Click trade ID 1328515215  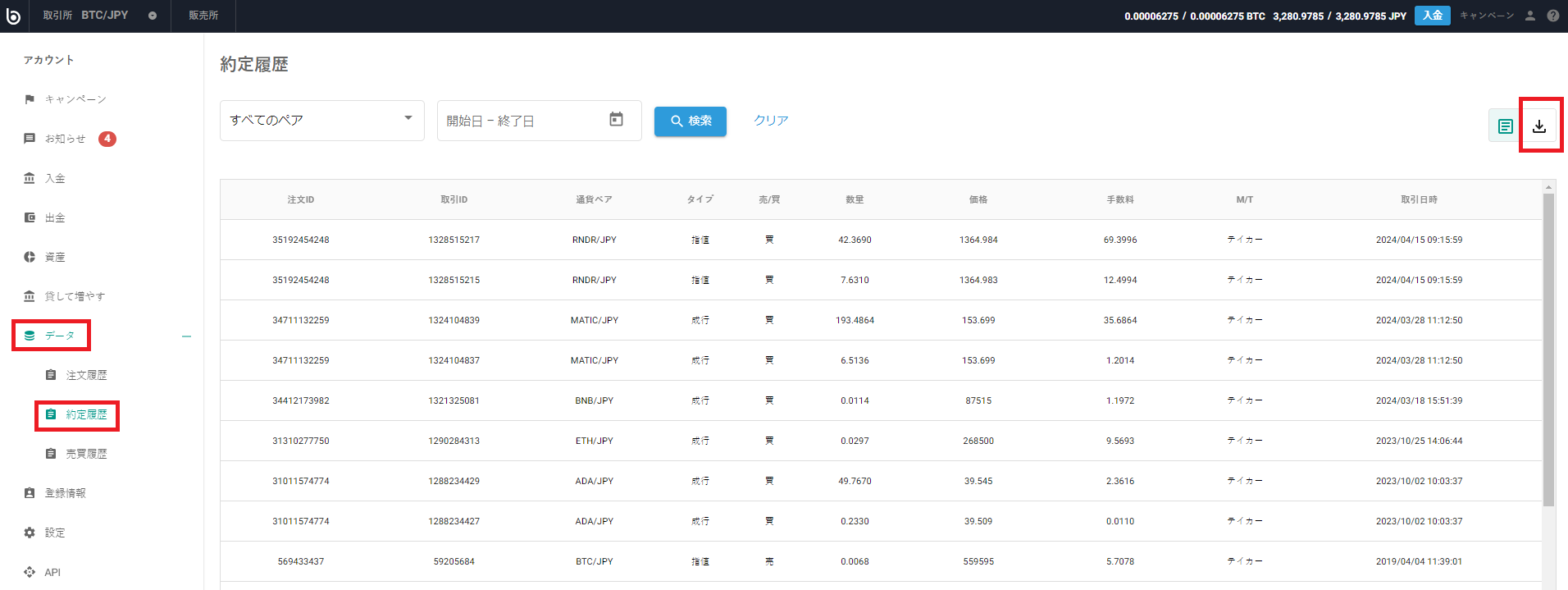pos(454,280)
